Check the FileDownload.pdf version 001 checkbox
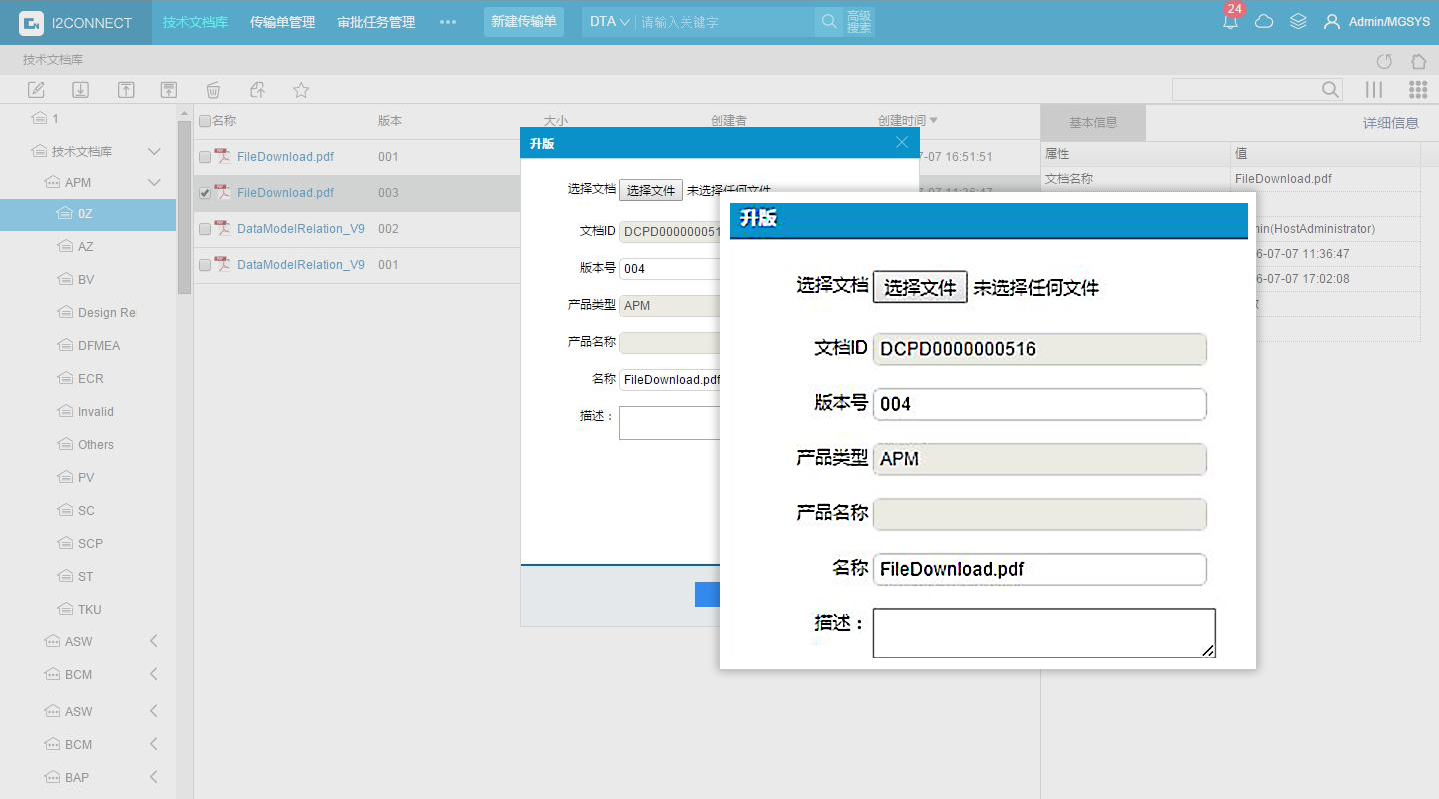1439x799 pixels. [205, 157]
